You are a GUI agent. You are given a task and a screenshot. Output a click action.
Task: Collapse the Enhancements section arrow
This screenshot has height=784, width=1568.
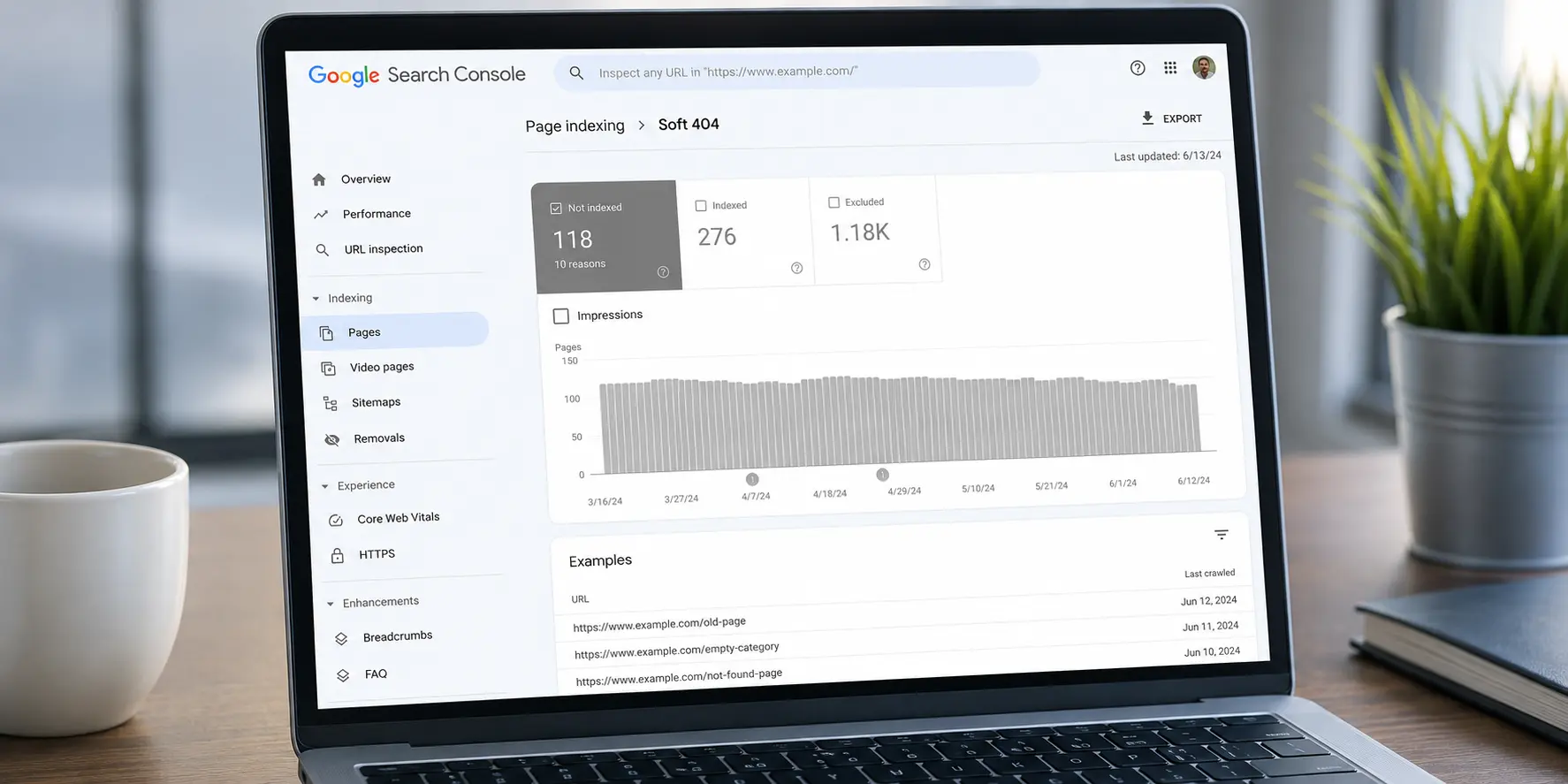[330, 604]
